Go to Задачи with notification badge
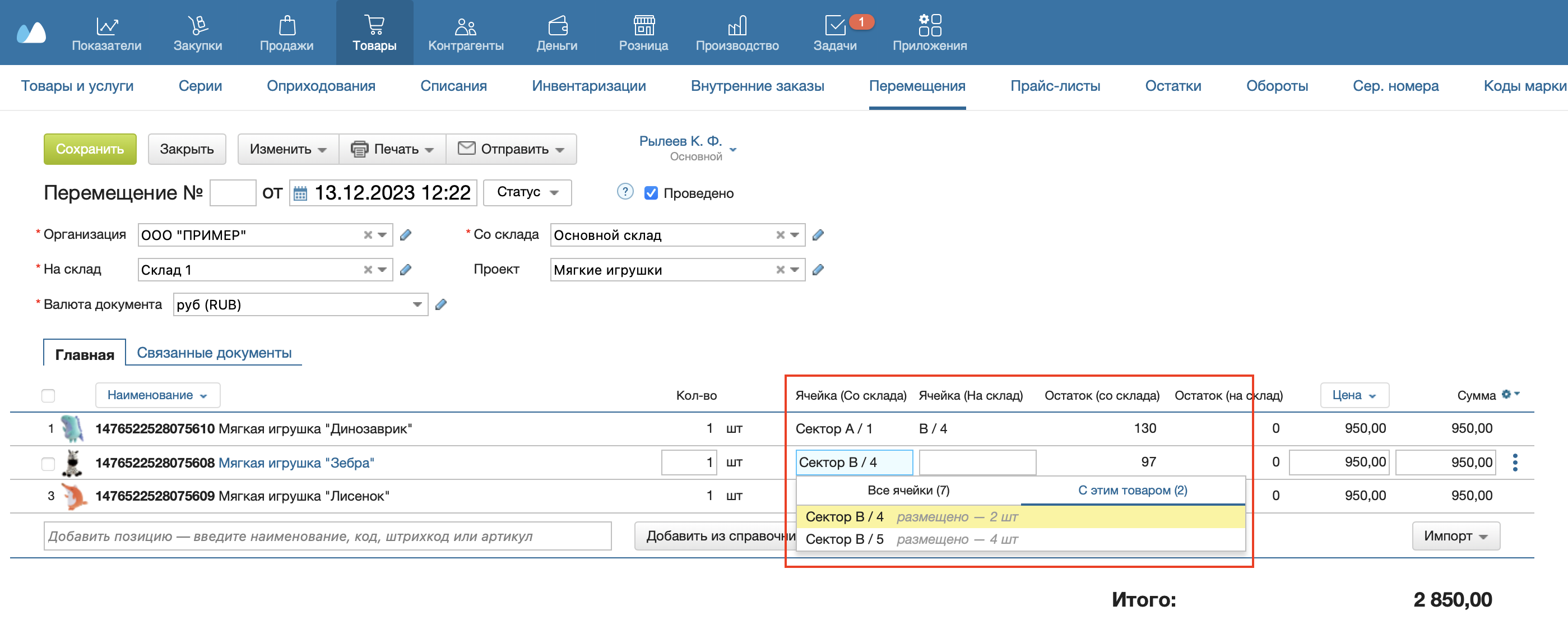 tap(835, 27)
